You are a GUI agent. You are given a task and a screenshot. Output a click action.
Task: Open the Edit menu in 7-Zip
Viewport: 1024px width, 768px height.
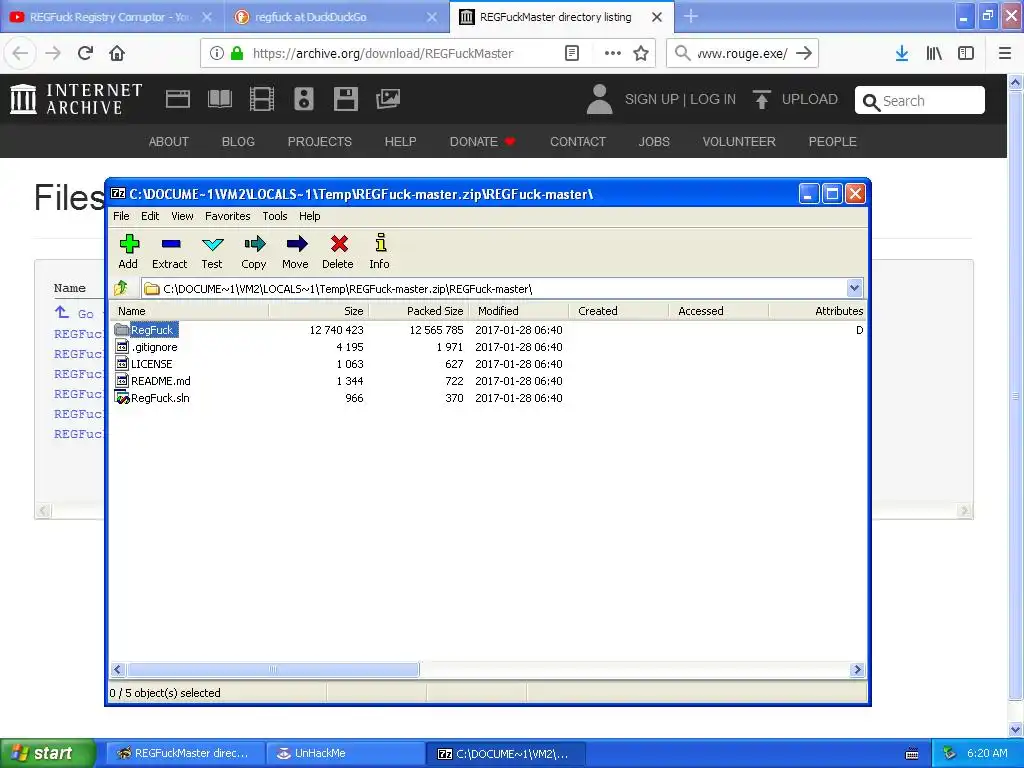coord(150,216)
